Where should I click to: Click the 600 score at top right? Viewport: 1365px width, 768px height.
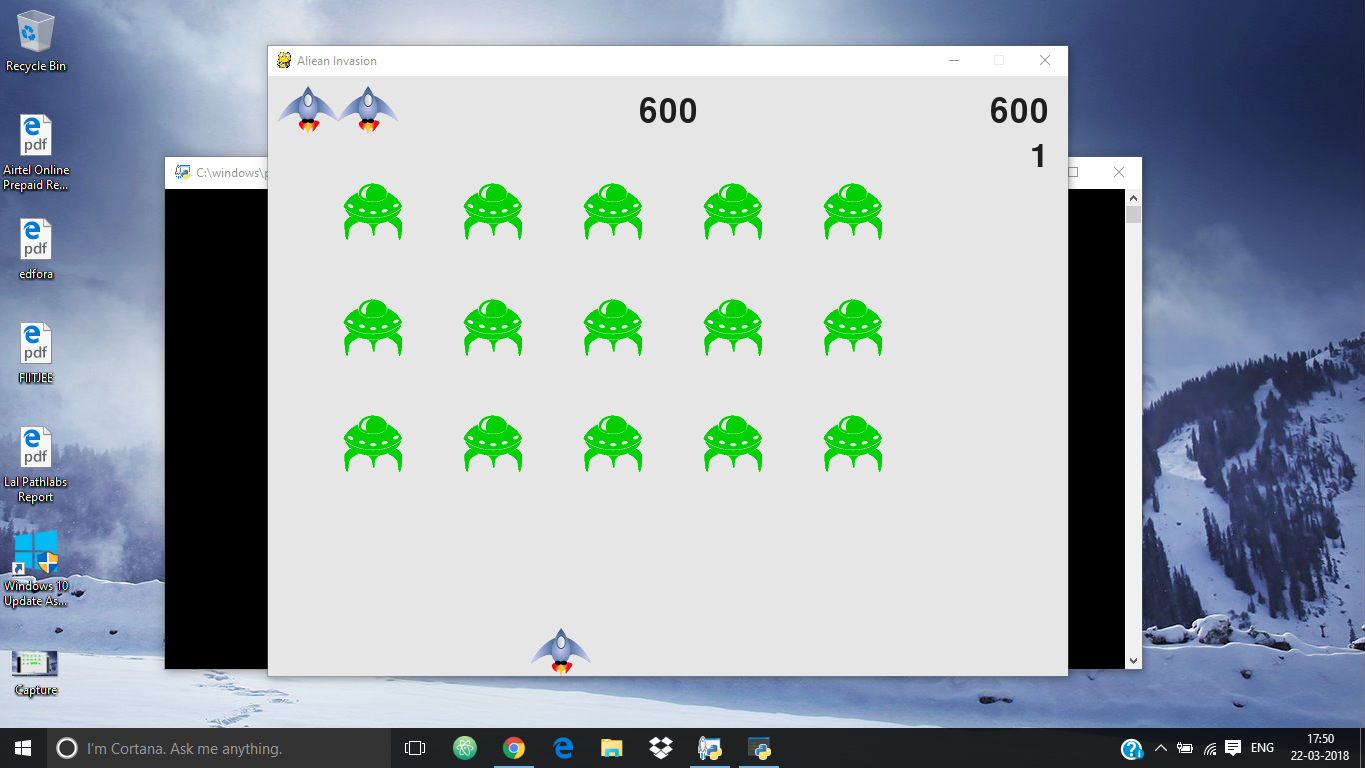(x=1019, y=111)
